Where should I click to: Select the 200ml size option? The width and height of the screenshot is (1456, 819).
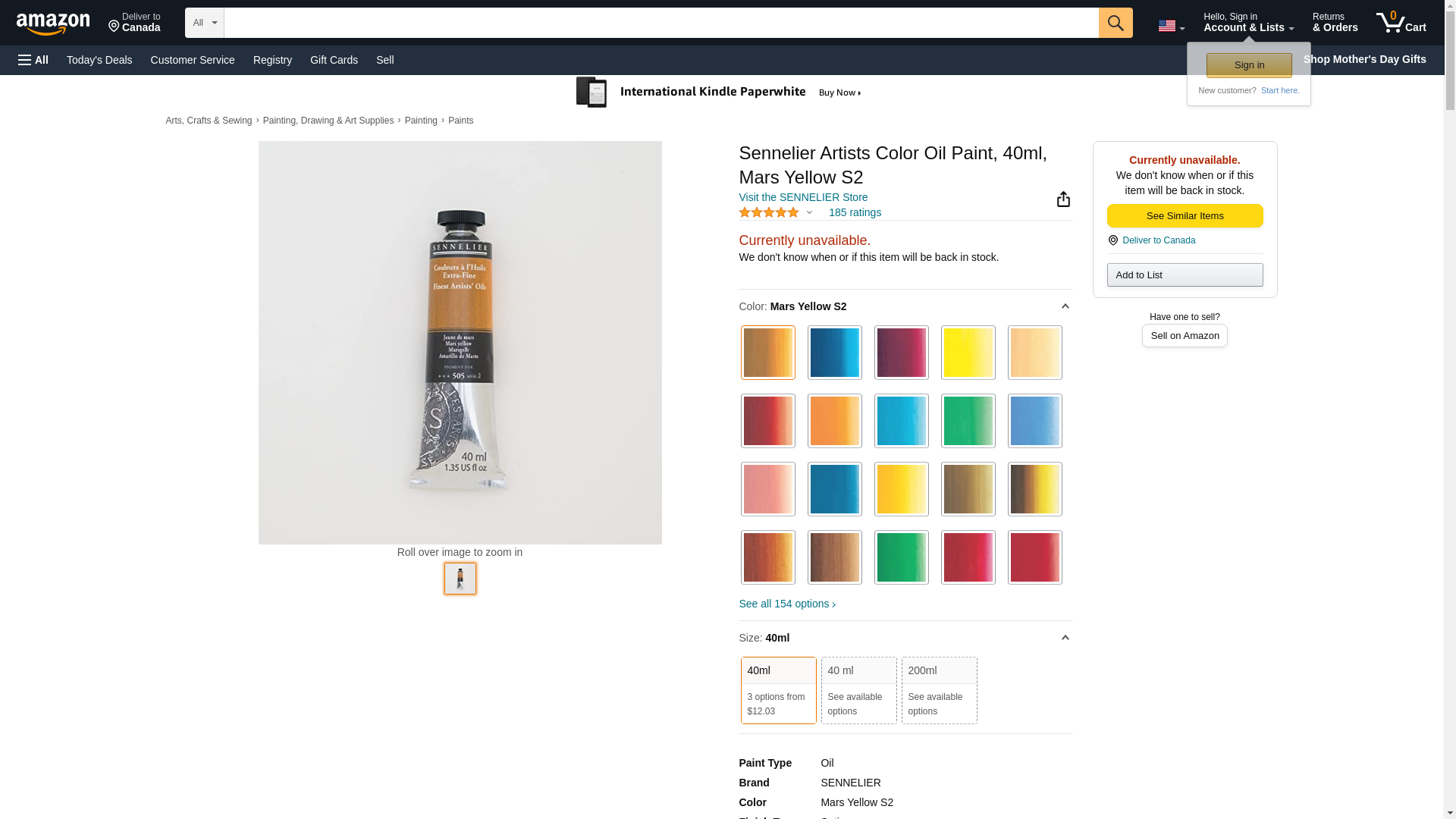(939, 690)
